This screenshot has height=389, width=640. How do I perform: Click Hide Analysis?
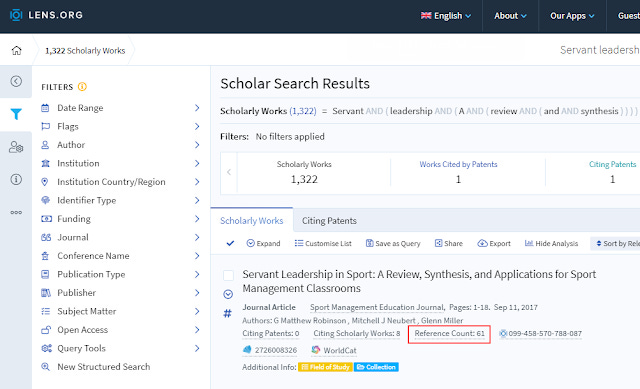[x=551, y=243]
